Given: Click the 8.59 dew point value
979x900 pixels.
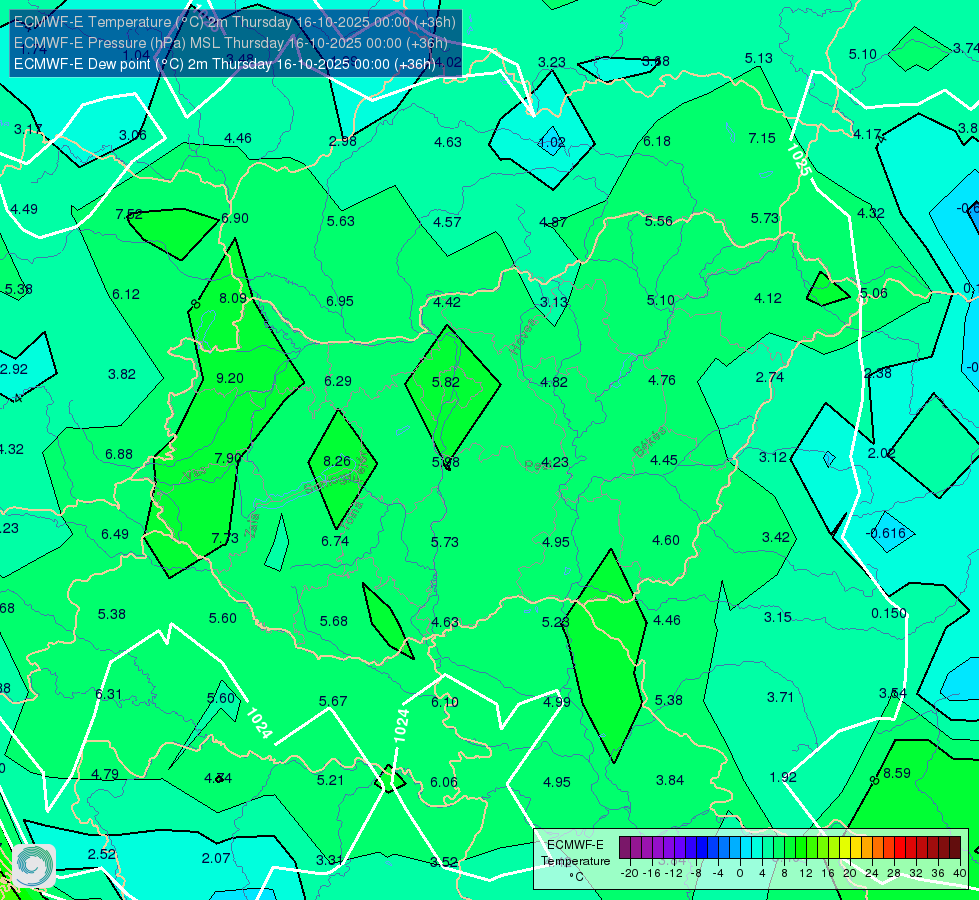Looking at the screenshot, I should [897, 773].
